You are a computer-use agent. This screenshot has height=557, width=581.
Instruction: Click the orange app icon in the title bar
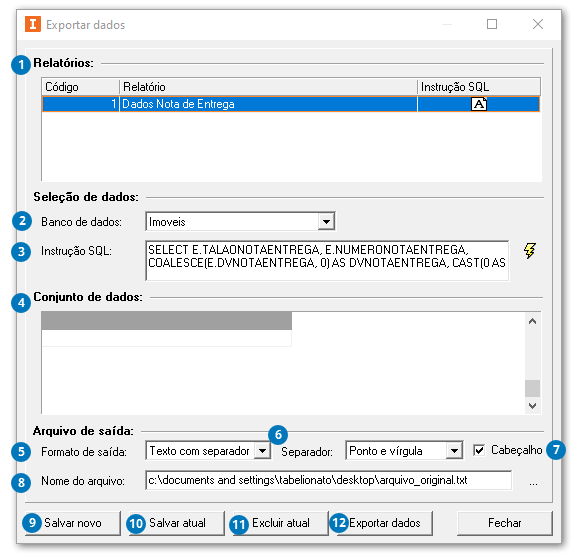click(x=33, y=24)
